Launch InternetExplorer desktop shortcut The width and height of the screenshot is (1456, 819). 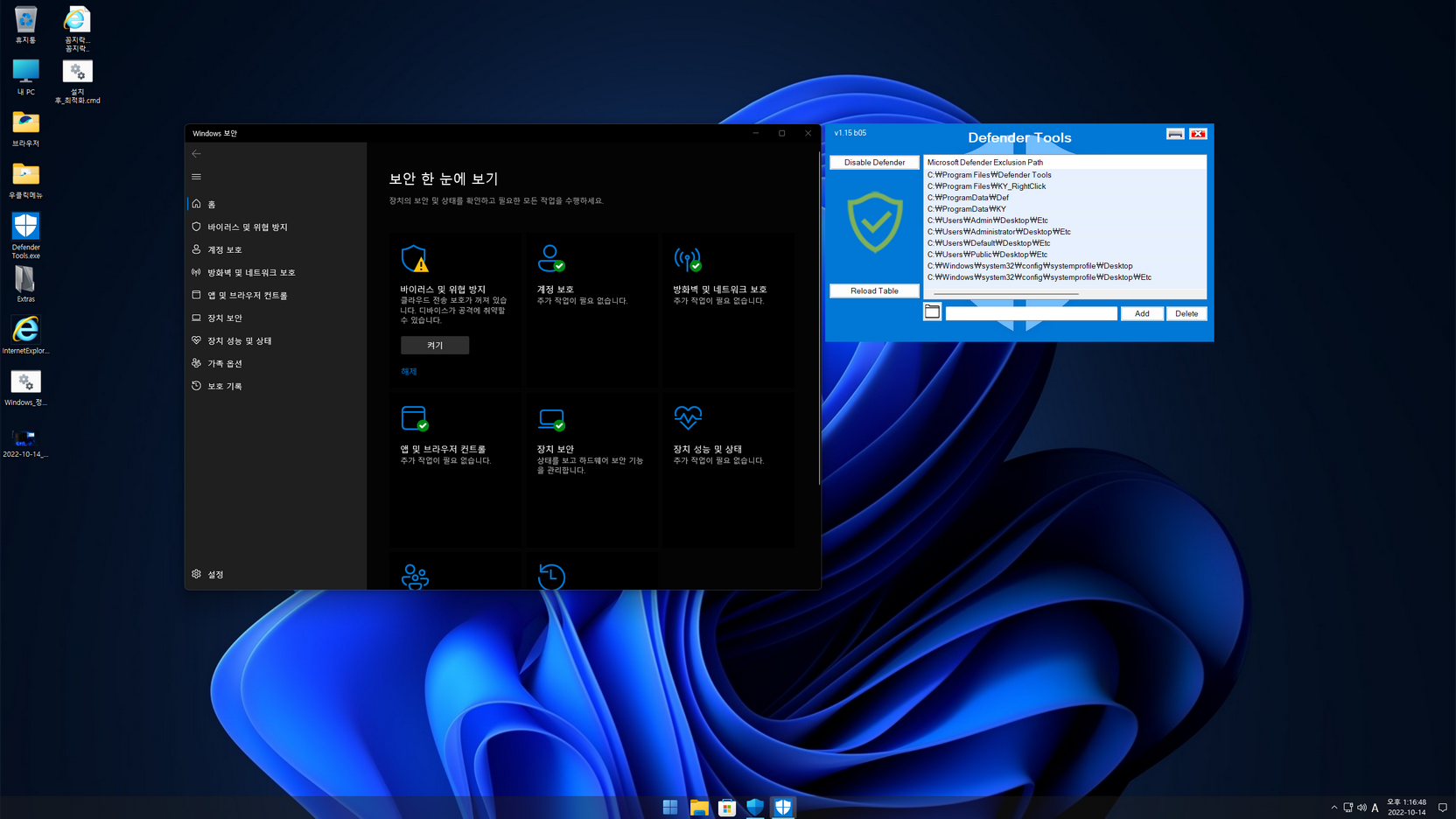coord(25,335)
